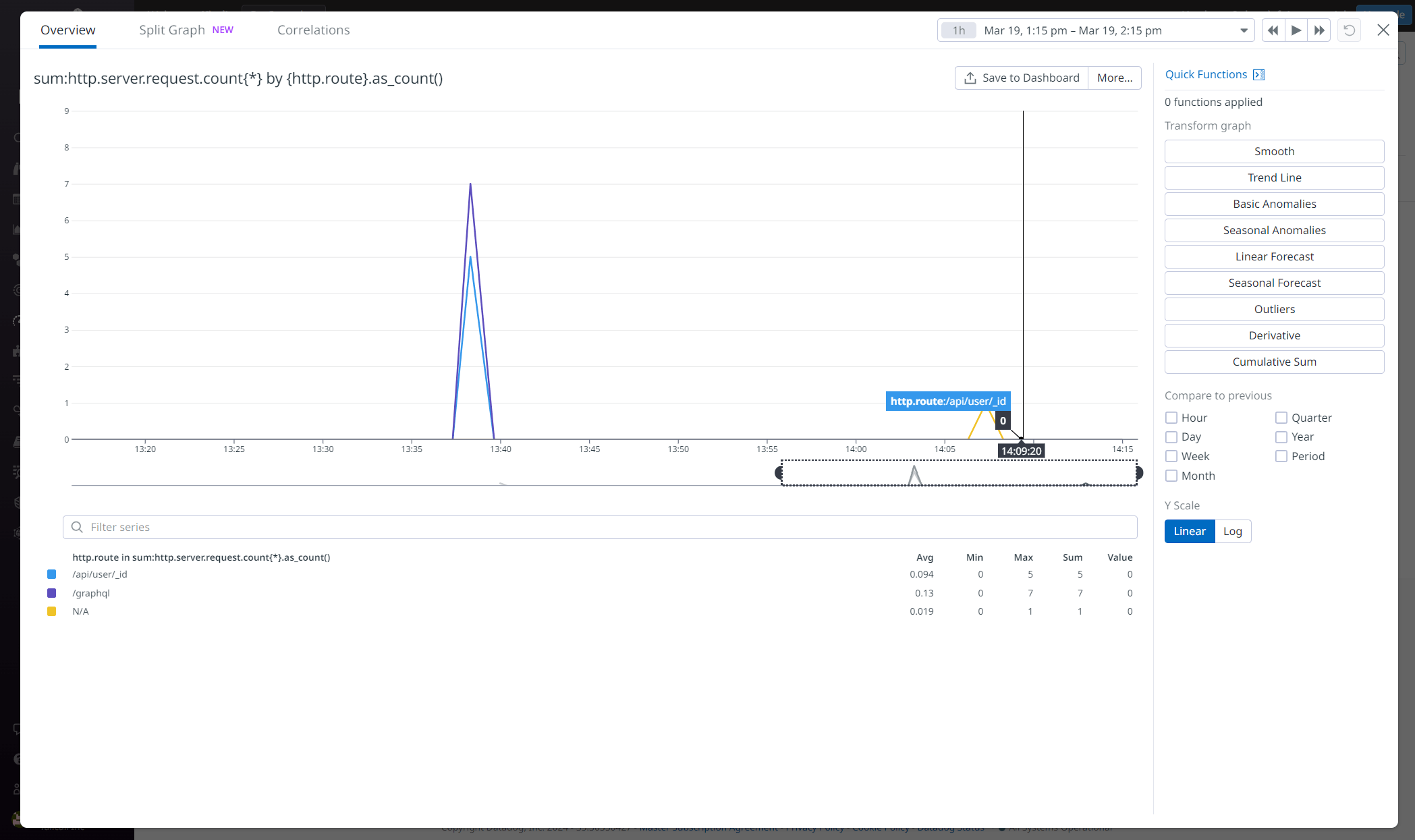Screen dimensions: 1415x840
Task: Open the More options menu
Action: (1114, 78)
